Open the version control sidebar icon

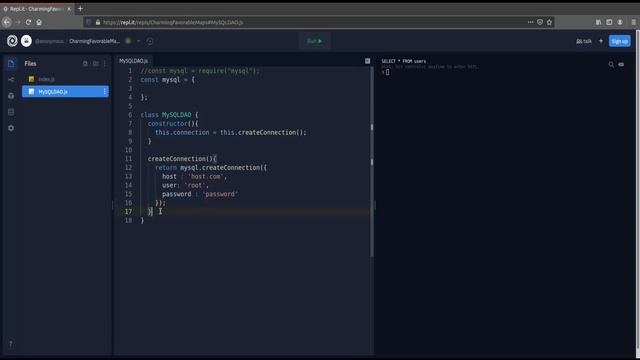click(x=11, y=80)
